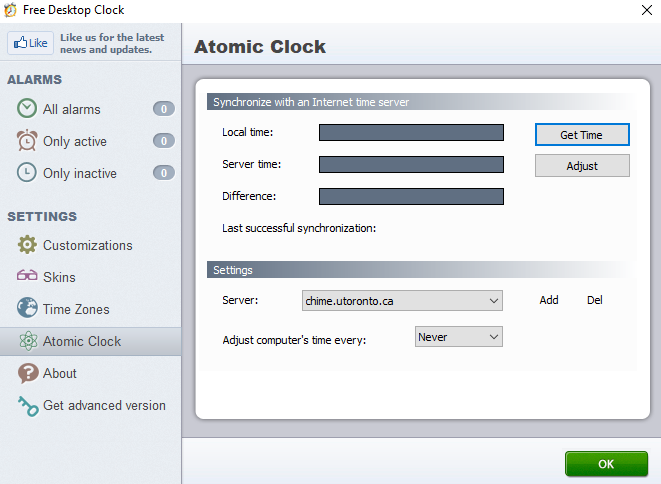The height and width of the screenshot is (484, 661).
Task: Click the 'Adjust computer's time every:' label
Action: pos(294,340)
